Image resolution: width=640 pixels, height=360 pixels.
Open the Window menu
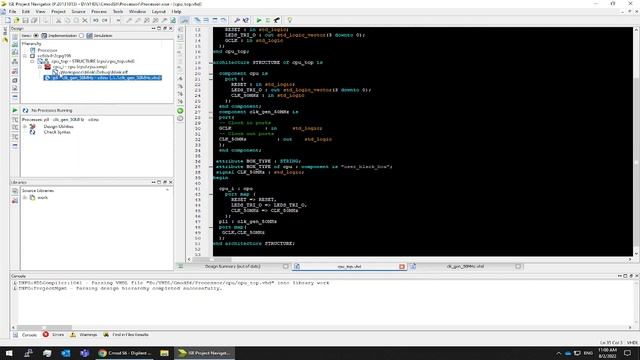click(137, 12)
